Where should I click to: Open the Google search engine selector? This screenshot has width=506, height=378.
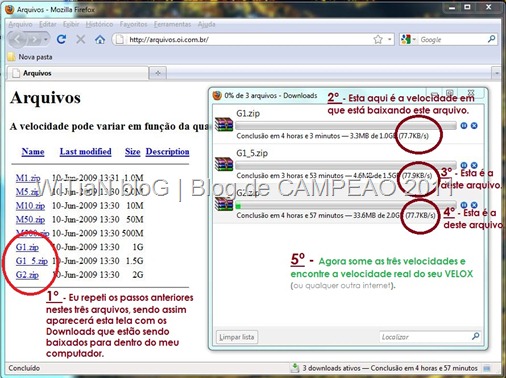pos(409,40)
